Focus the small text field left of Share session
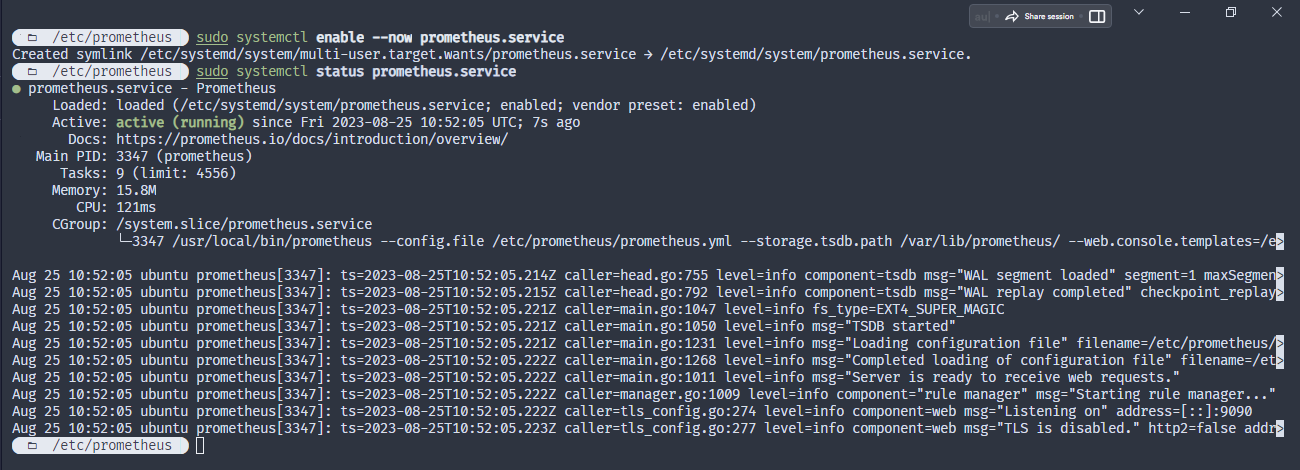Image resolution: width=1300 pixels, height=470 pixels. click(x=982, y=17)
